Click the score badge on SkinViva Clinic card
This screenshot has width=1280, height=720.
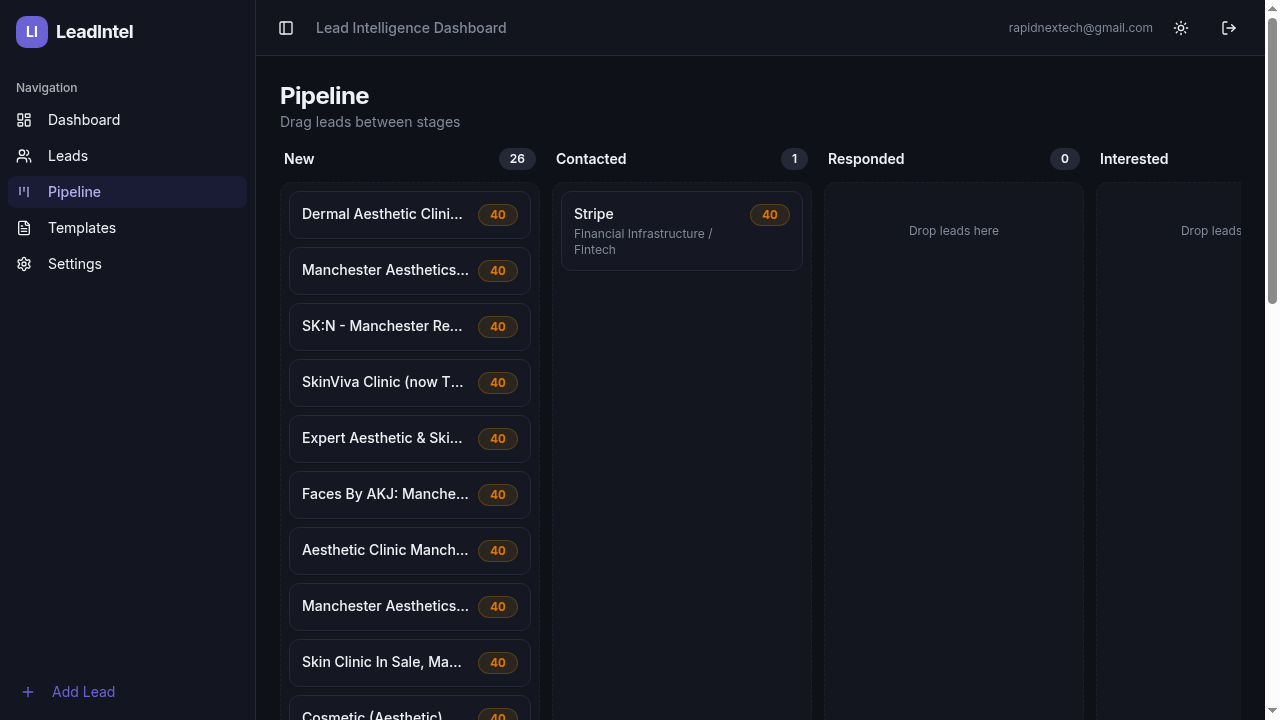pos(497,382)
